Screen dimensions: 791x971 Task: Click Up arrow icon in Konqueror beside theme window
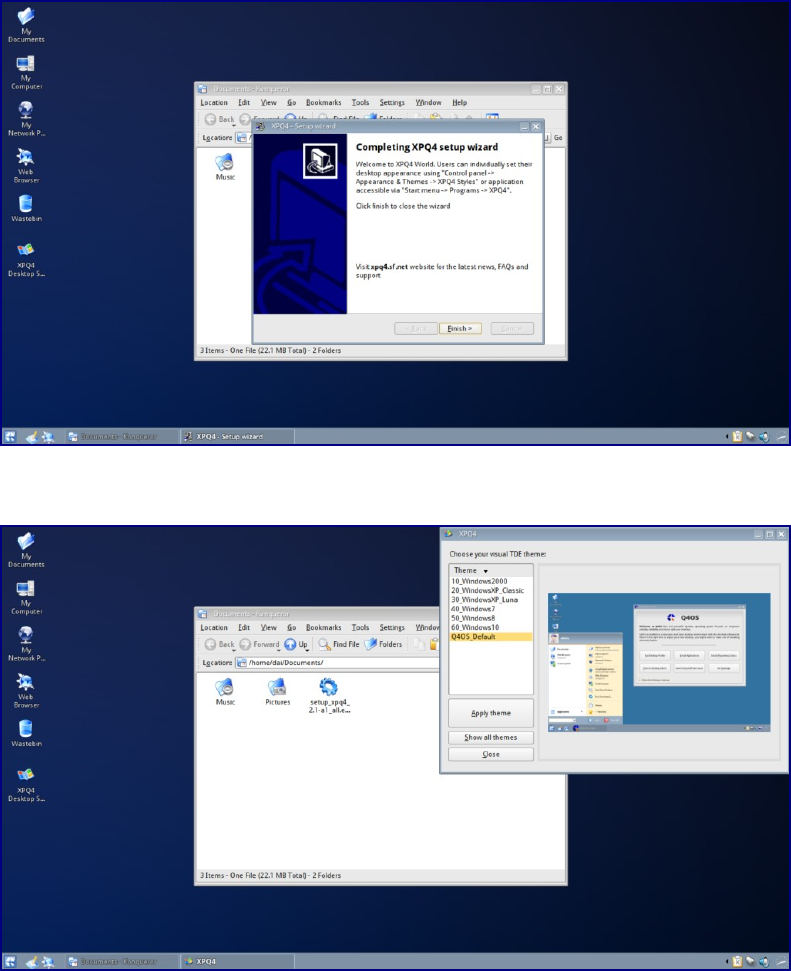click(290, 644)
